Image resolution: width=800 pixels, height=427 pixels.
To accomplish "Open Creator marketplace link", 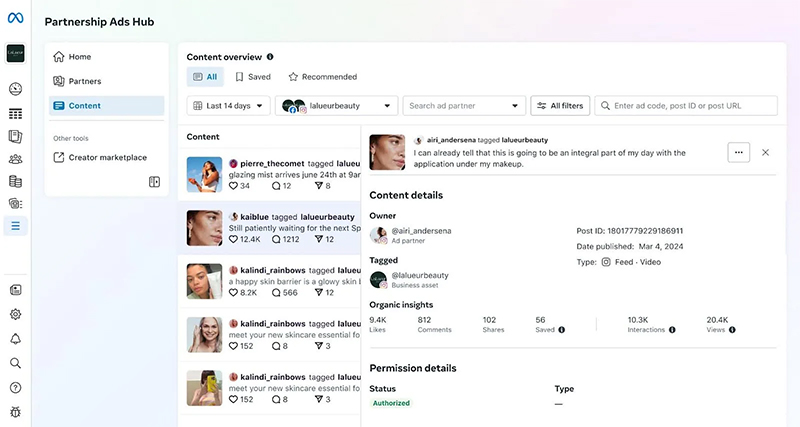I will pyautogui.click(x=100, y=157).
